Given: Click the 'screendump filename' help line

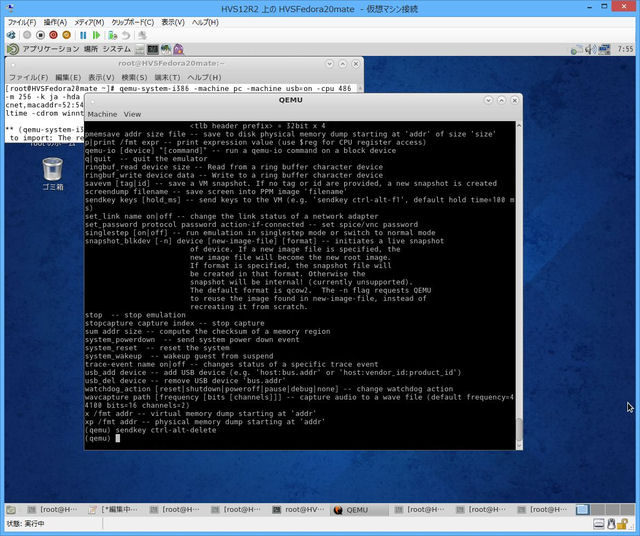Looking at the screenshot, I should point(216,191).
